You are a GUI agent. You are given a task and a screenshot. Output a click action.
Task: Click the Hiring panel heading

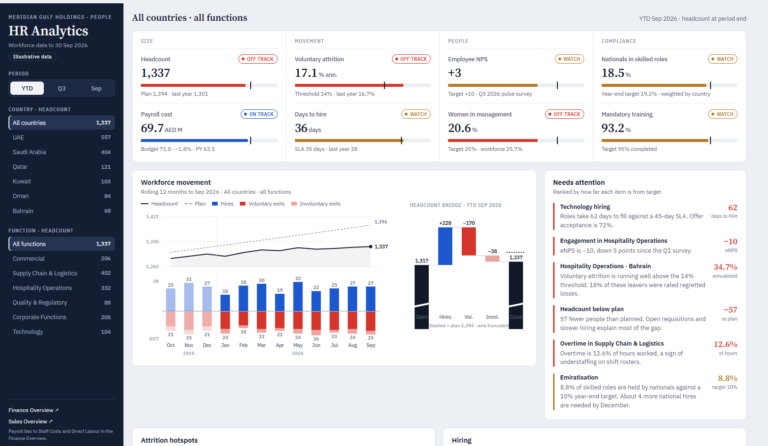click(x=461, y=440)
